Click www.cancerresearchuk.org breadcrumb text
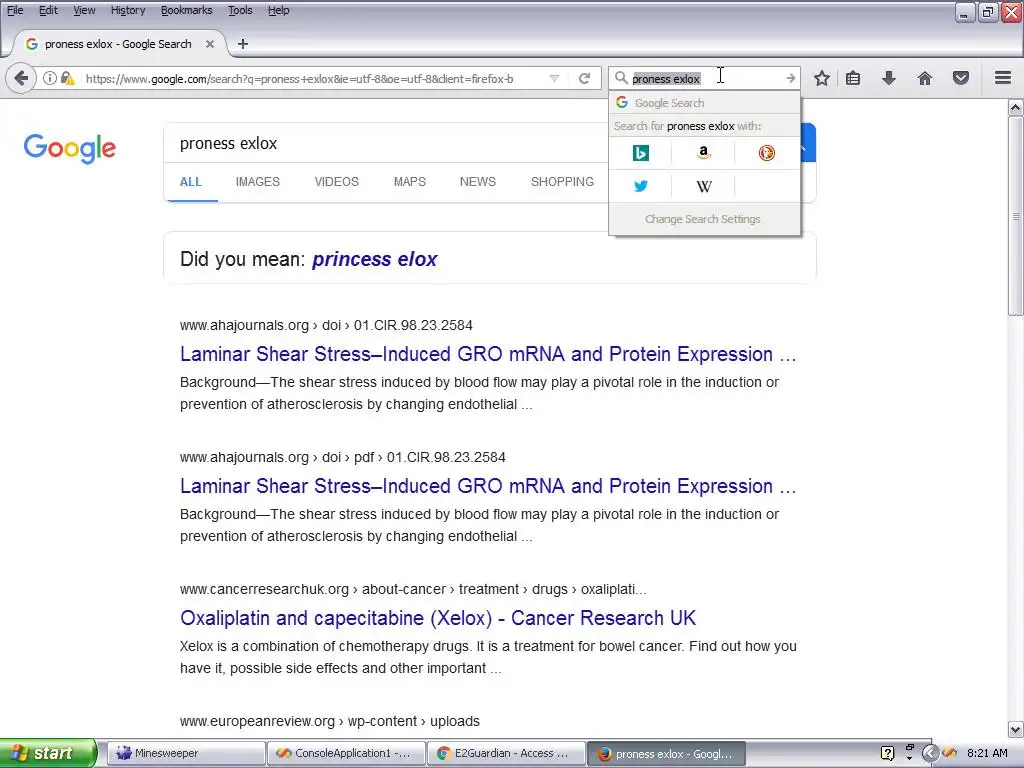Viewport: 1024px width, 768px height. (413, 589)
